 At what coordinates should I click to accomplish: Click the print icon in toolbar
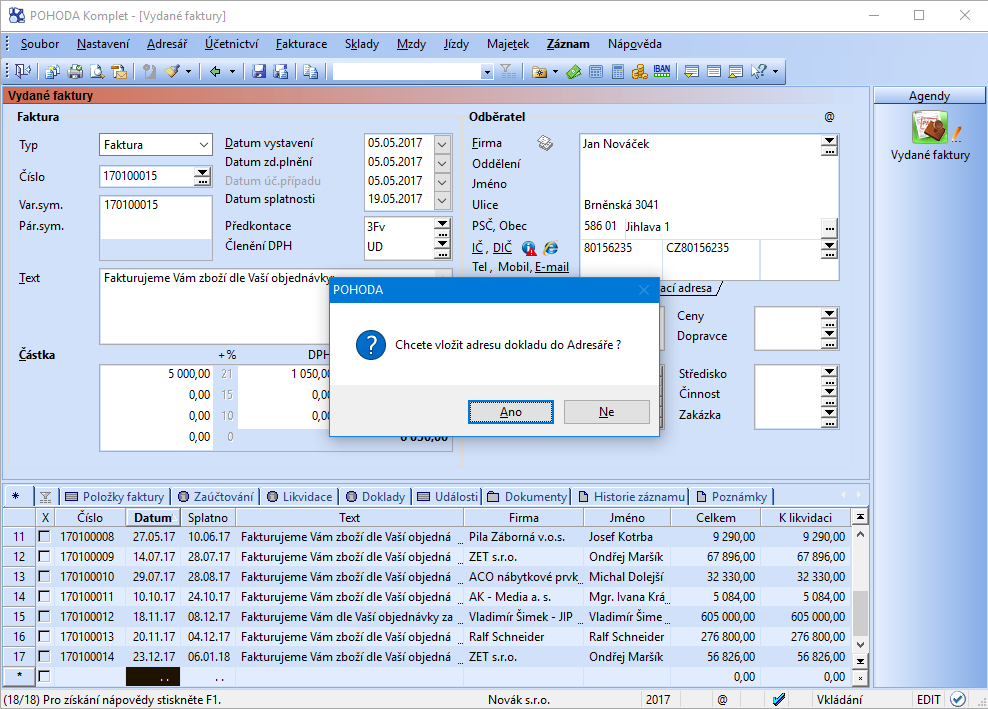pyautogui.click(x=76, y=72)
